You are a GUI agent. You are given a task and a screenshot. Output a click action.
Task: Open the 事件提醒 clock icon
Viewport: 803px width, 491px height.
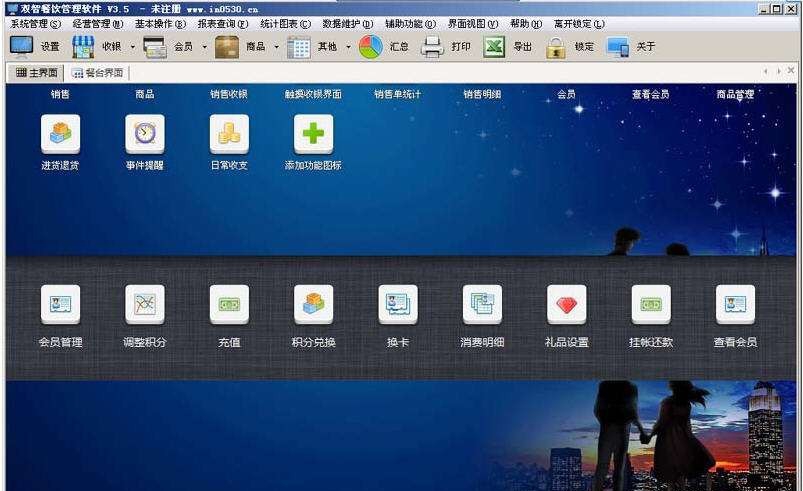point(145,134)
